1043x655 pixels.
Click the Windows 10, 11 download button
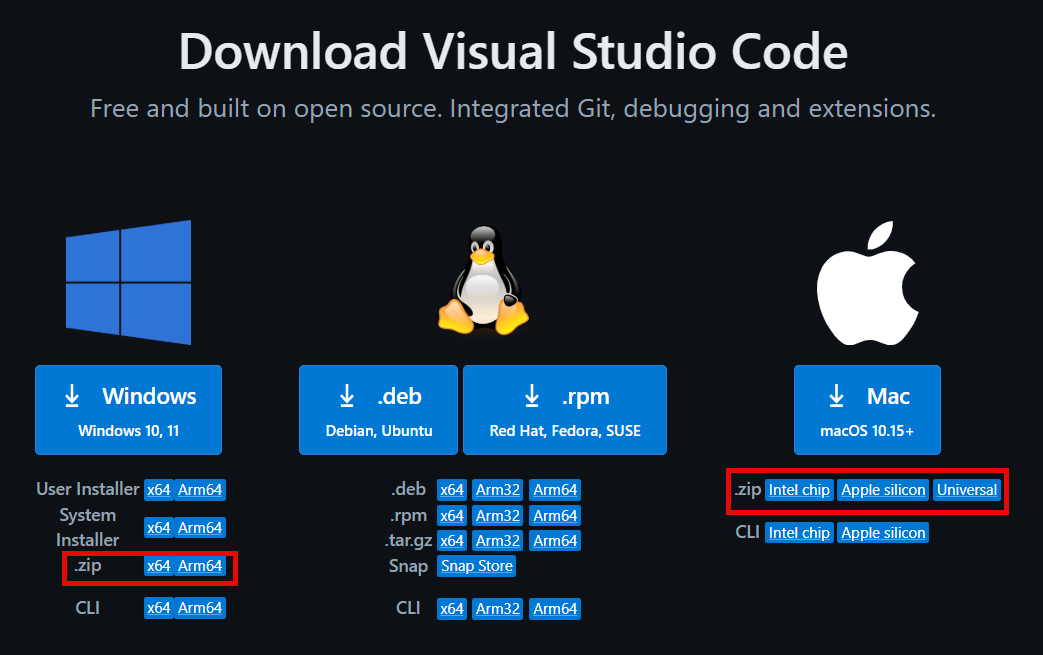[x=128, y=410]
